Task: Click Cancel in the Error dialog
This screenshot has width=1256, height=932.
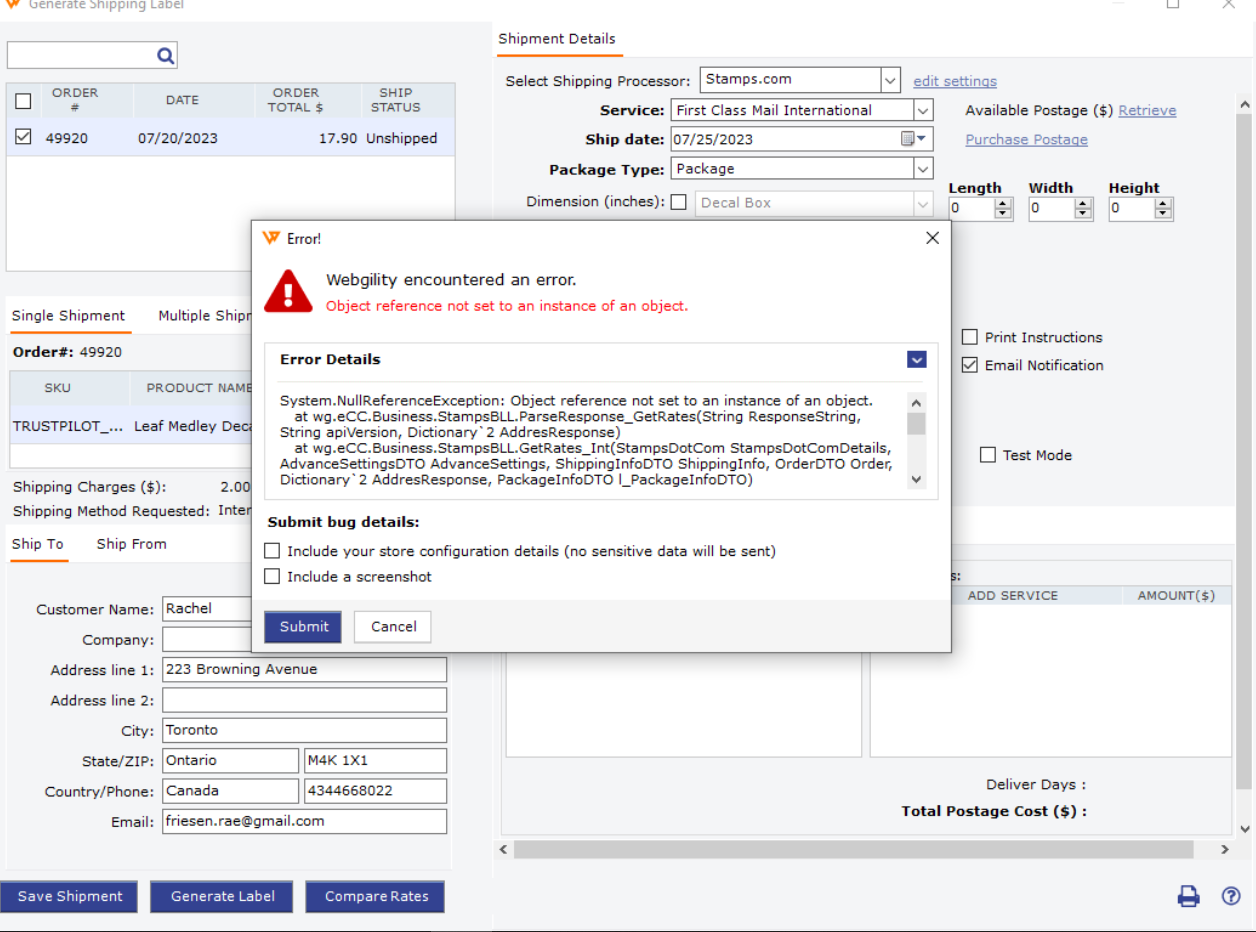Action: [x=393, y=627]
